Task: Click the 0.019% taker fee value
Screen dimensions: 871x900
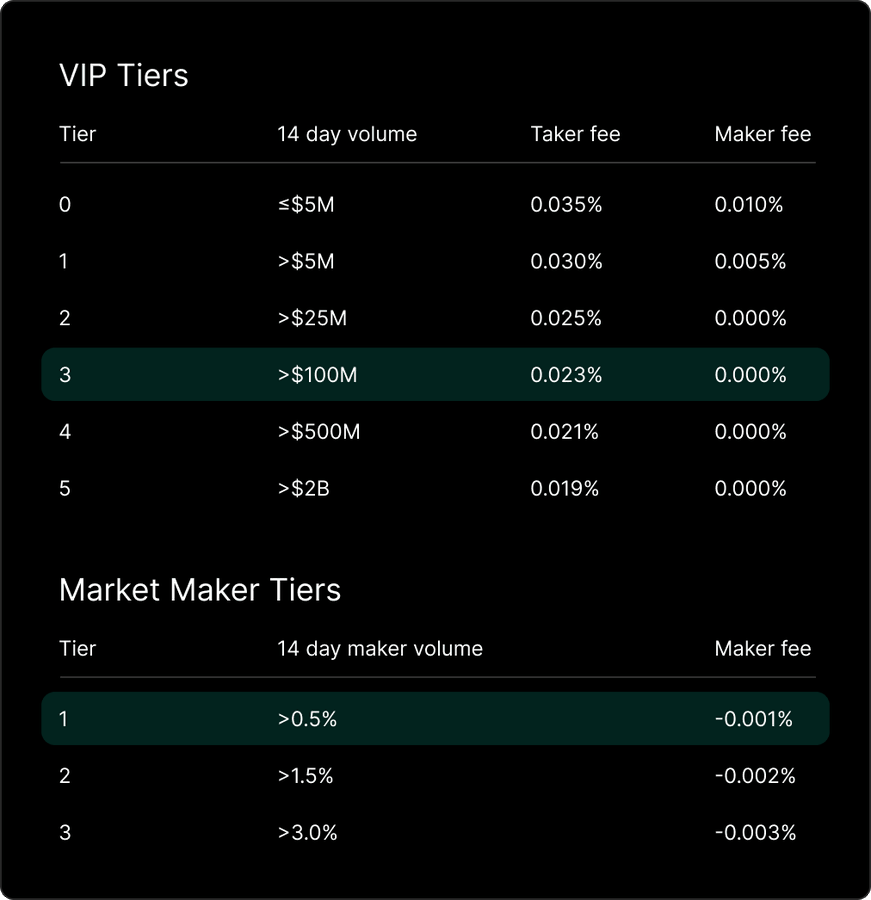Action: 564,489
